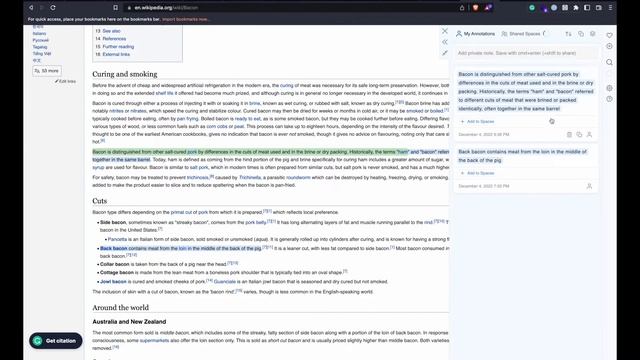Open Brave rewards triangle icon
This screenshot has width=640, height=360.
488,7
